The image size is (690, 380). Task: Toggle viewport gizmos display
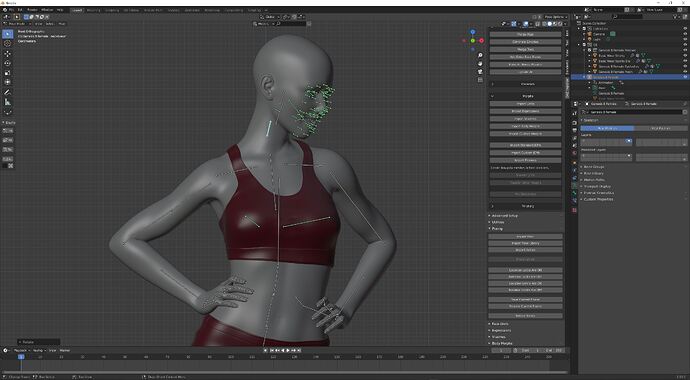click(514, 24)
